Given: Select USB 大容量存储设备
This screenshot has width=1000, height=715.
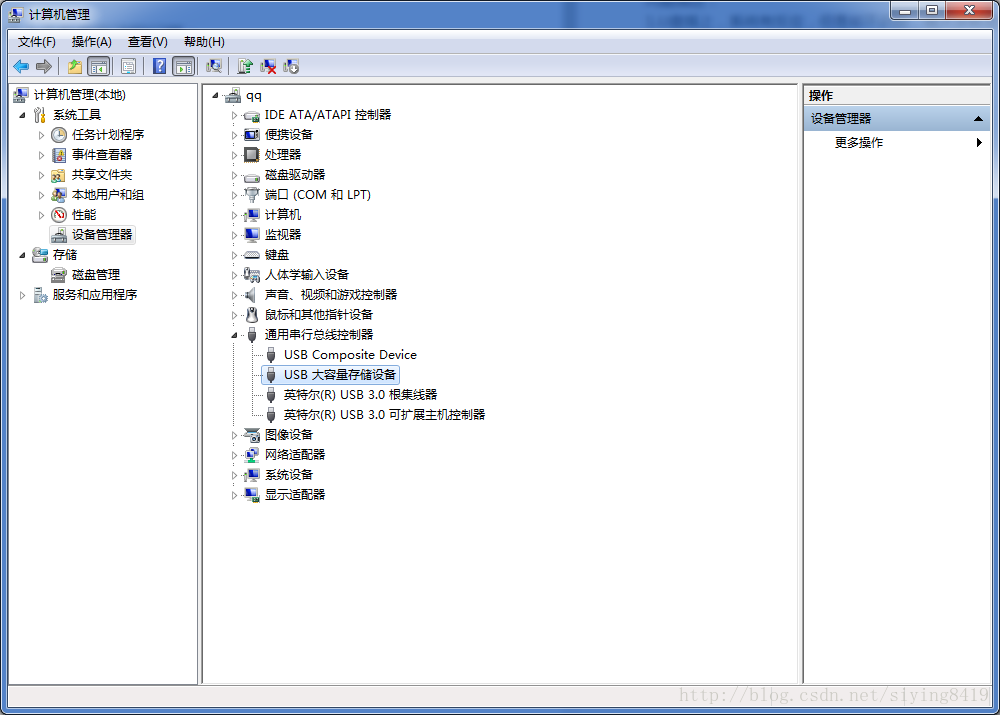Looking at the screenshot, I should (x=340, y=375).
